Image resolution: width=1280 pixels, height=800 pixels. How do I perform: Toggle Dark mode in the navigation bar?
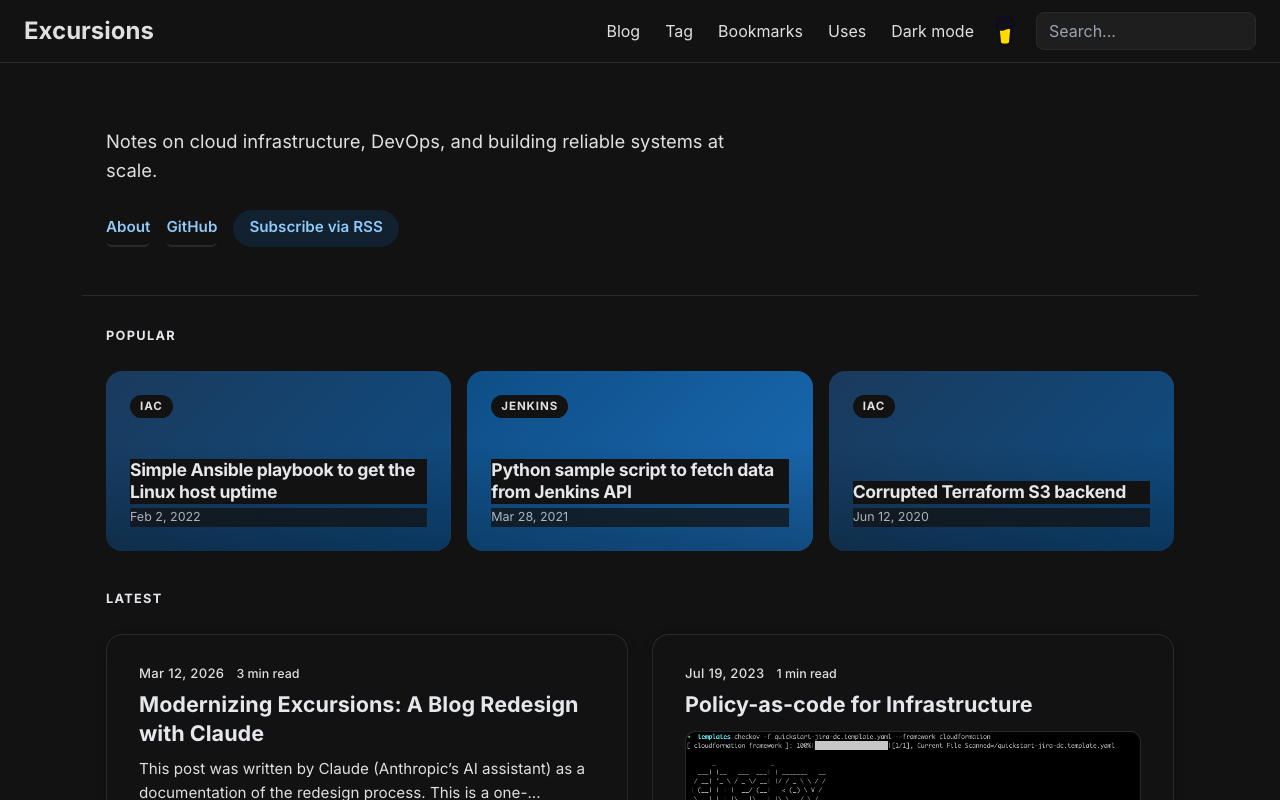(932, 31)
